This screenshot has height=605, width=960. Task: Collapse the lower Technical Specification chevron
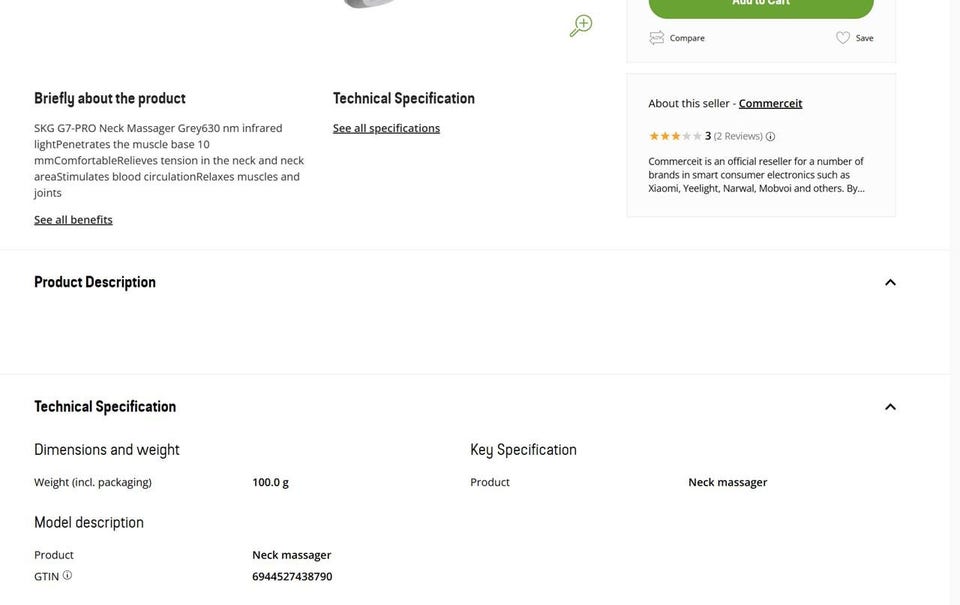(x=890, y=407)
